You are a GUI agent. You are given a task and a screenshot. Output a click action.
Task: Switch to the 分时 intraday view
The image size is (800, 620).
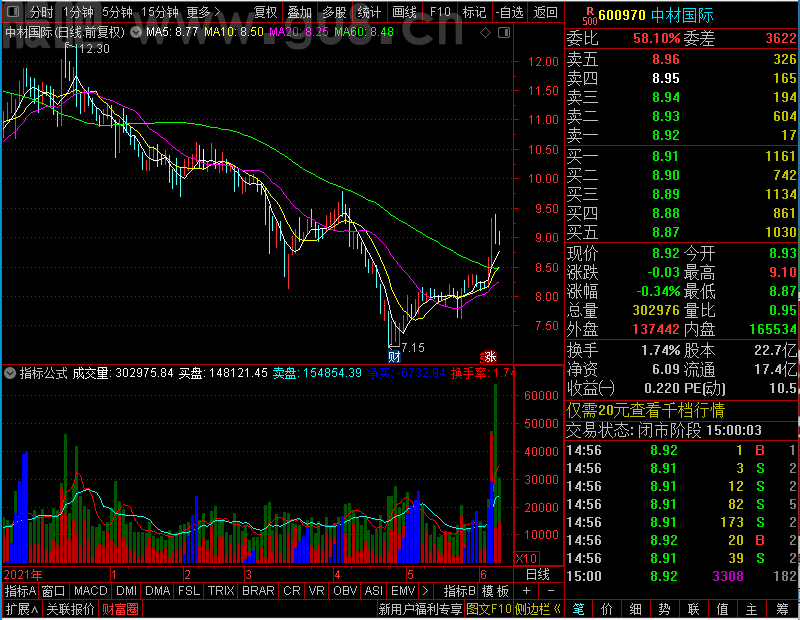(41, 12)
